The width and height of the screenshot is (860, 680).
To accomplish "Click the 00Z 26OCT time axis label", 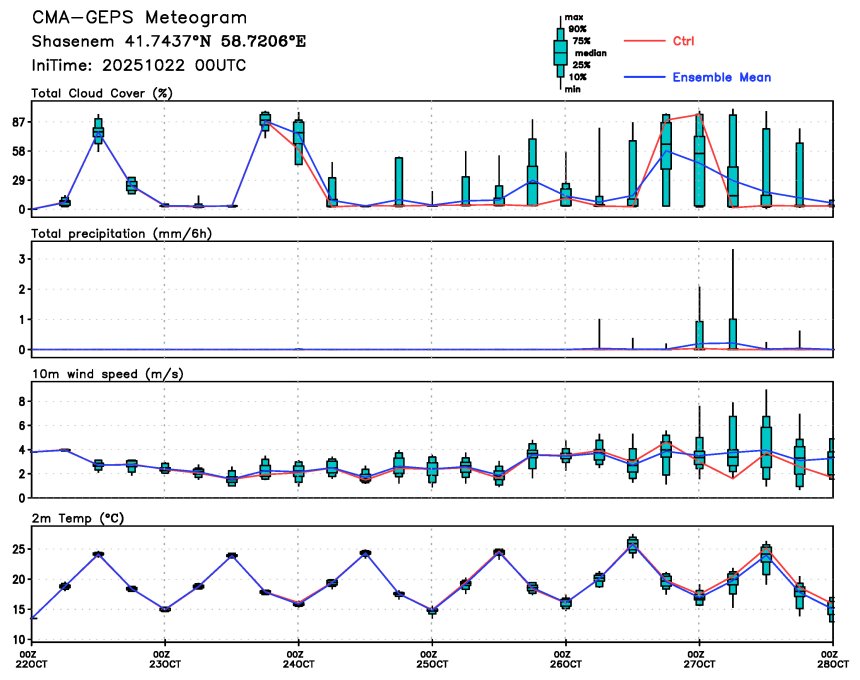I will click(x=567, y=659).
